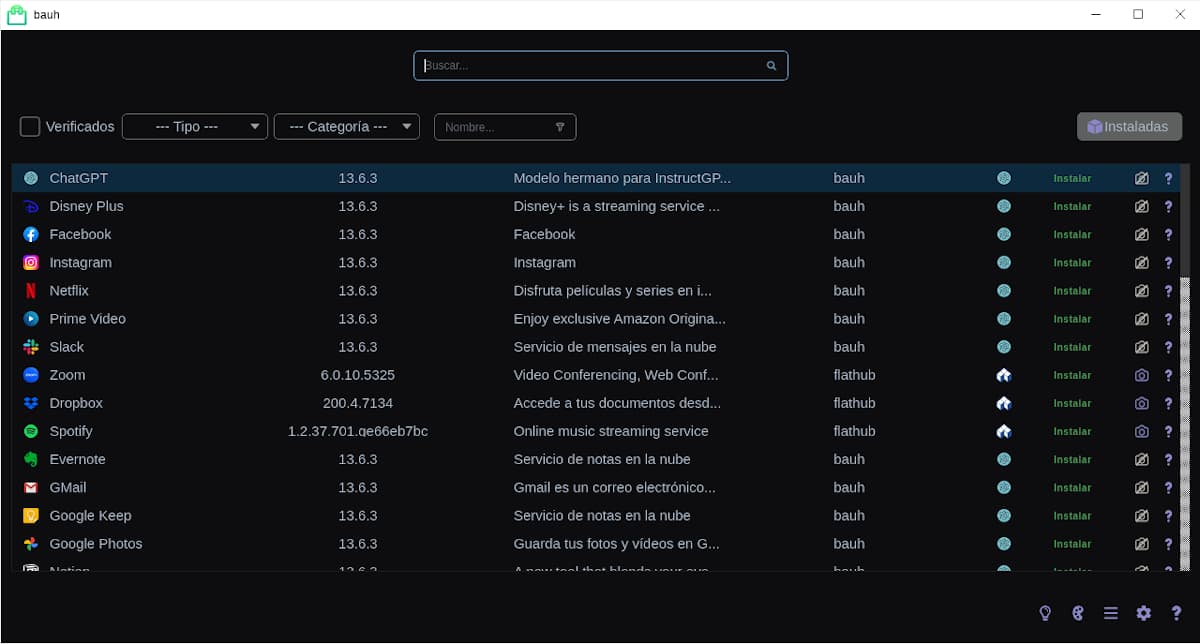
Task: Show installed apps with the Instaladas button
Action: click(x=1129, y=127)
